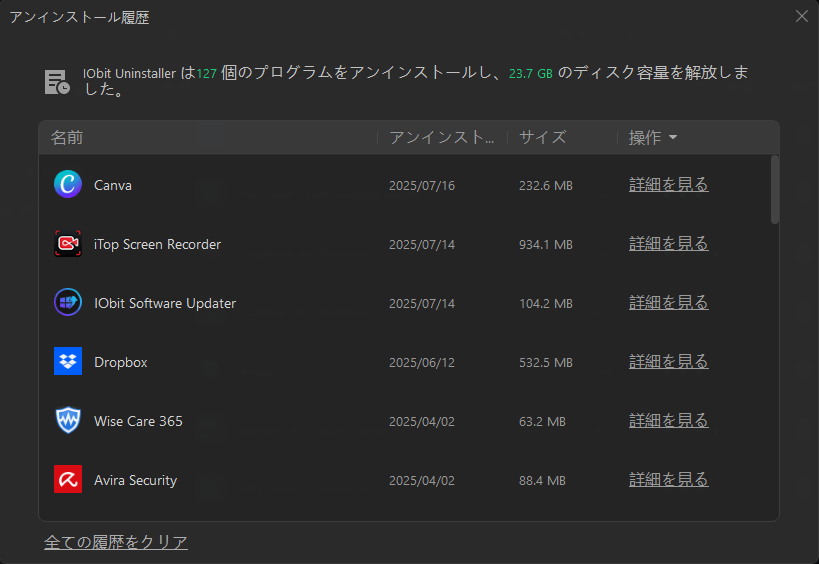This screenshot has height=564, width=819.
Task: Select the Avira Security name text
Action: [135, 480]
